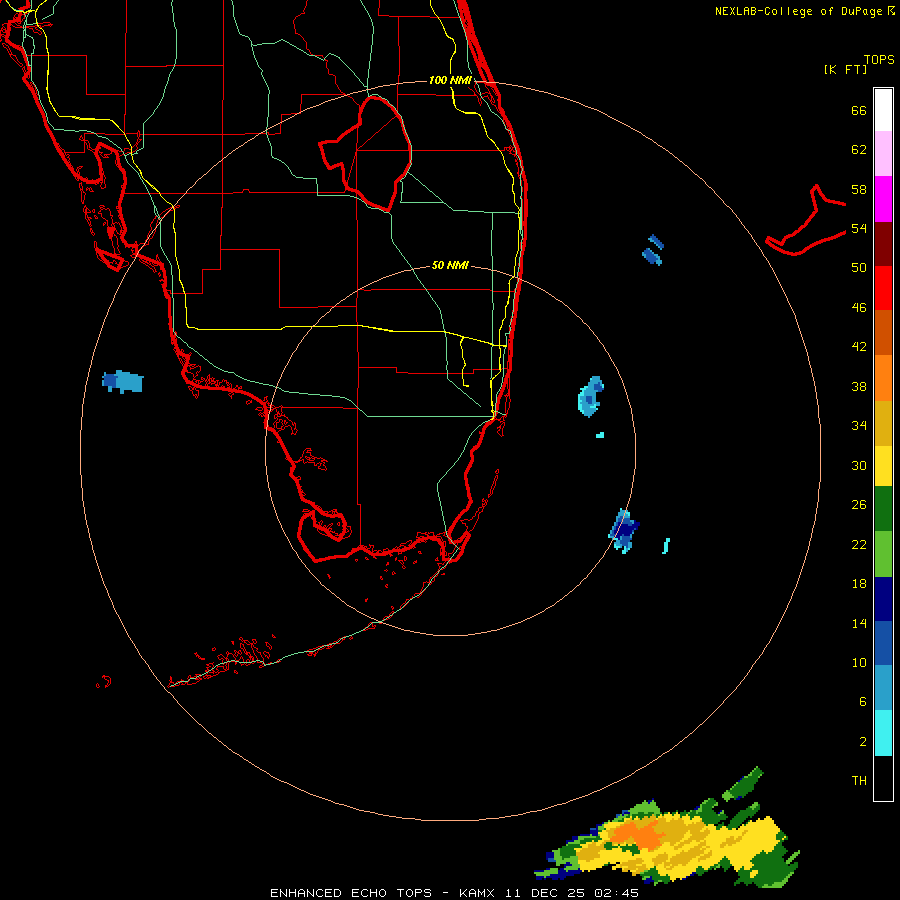Select the gold swatch between 38 and 34
900x900 pixels.
point(883,424)
